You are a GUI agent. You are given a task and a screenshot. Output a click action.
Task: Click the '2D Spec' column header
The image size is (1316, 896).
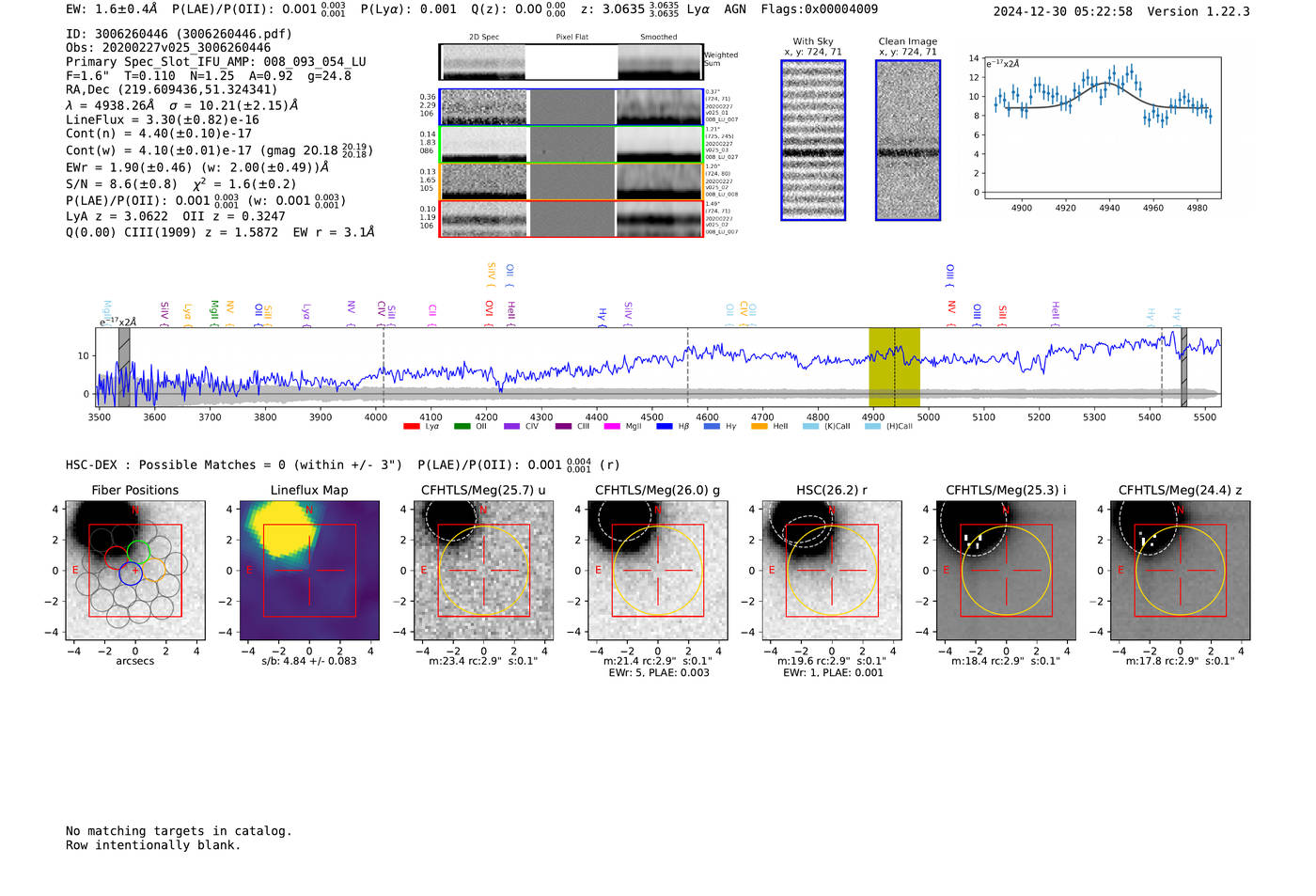coord(483,38)
